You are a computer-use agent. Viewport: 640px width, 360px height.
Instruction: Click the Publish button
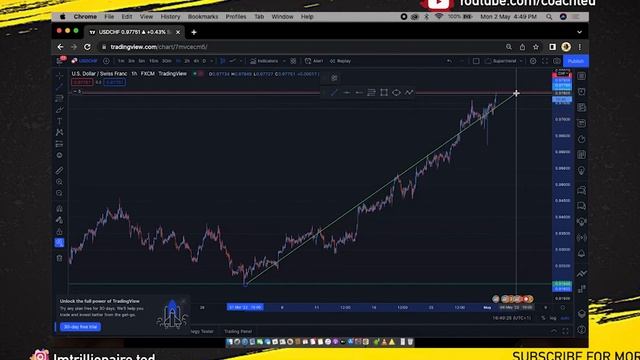tap(576, 61)
